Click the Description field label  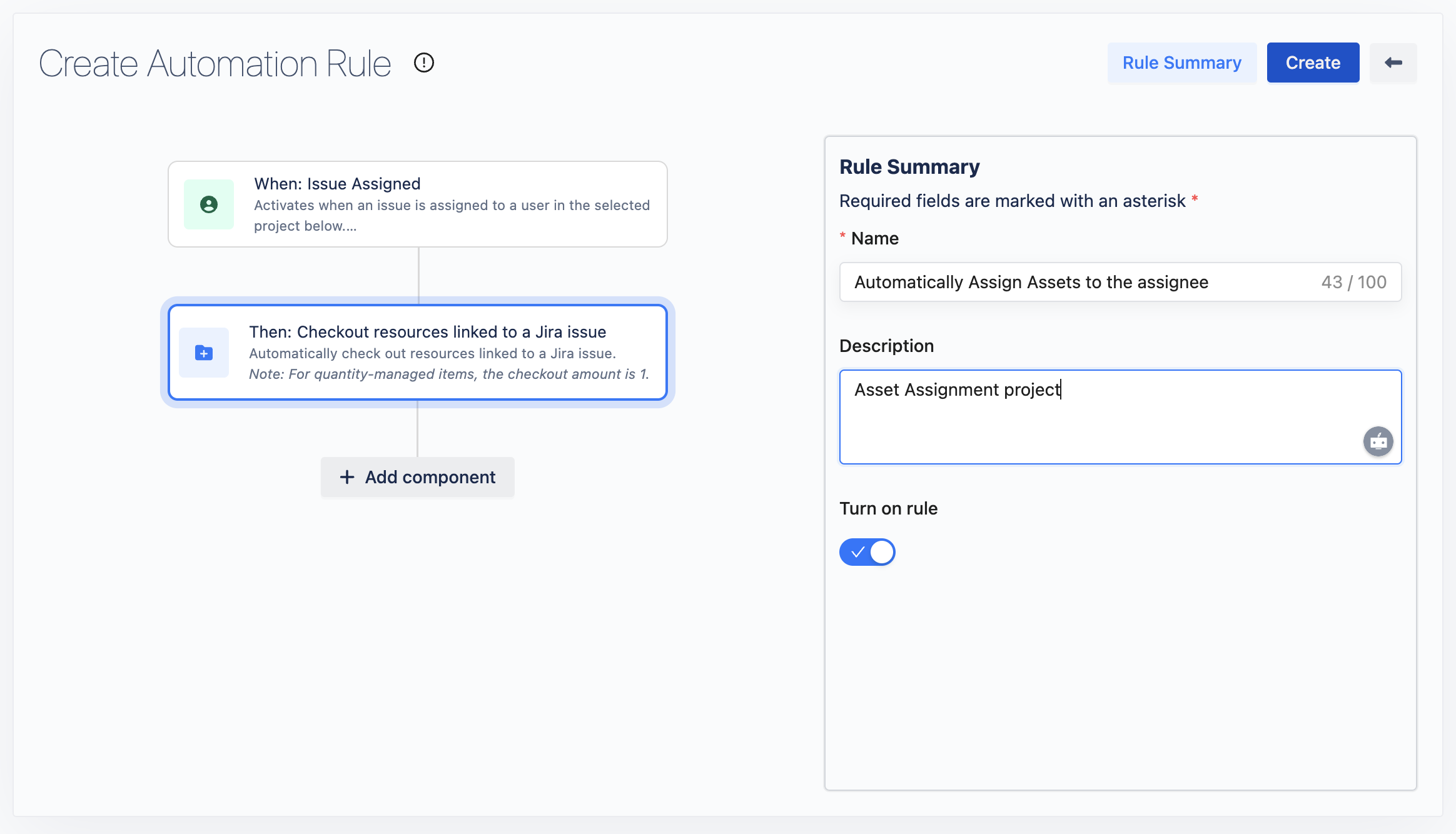pyautogui.click(x=886, y=346)
